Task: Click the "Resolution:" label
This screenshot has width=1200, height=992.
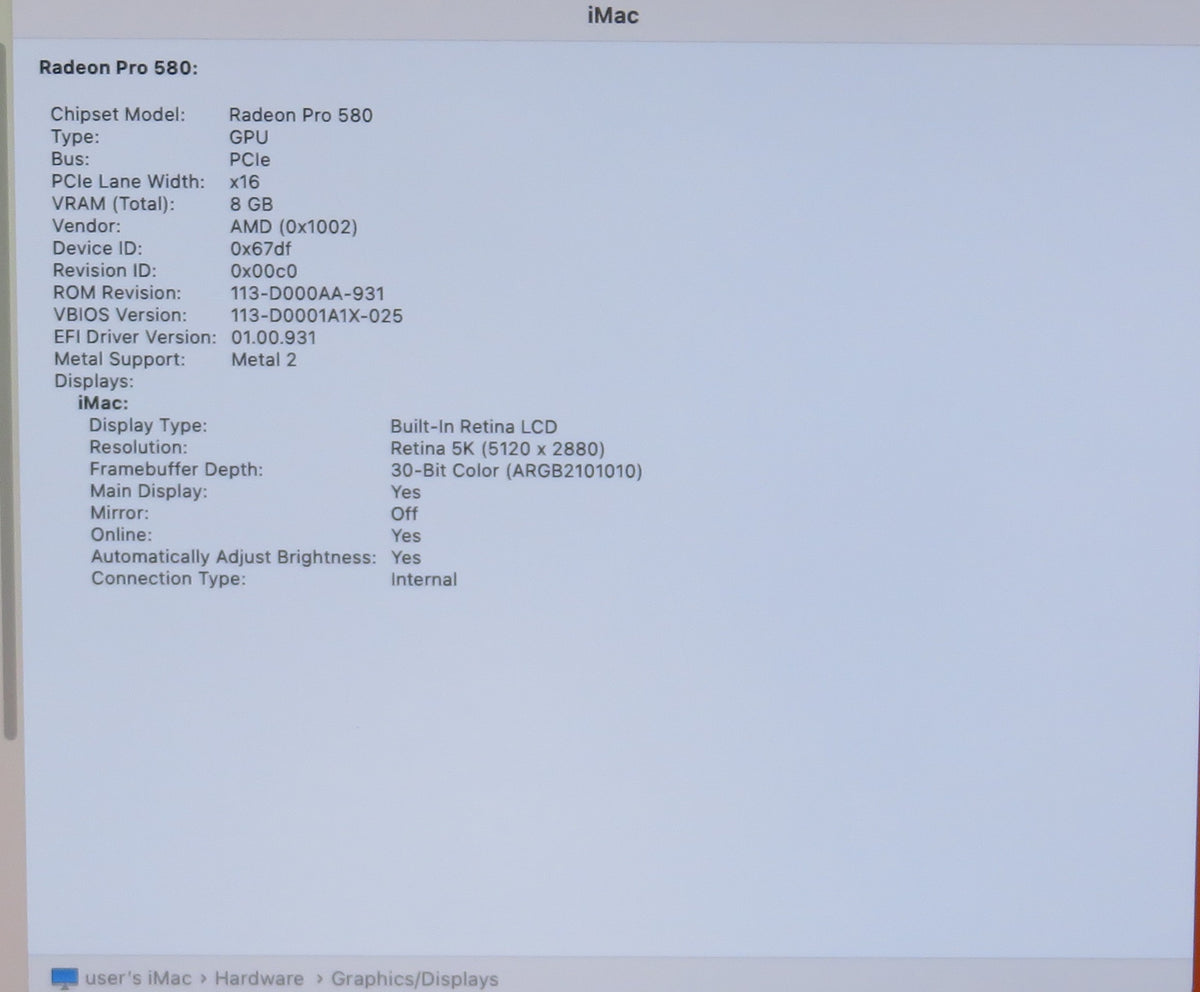Action: coord(138,448)
